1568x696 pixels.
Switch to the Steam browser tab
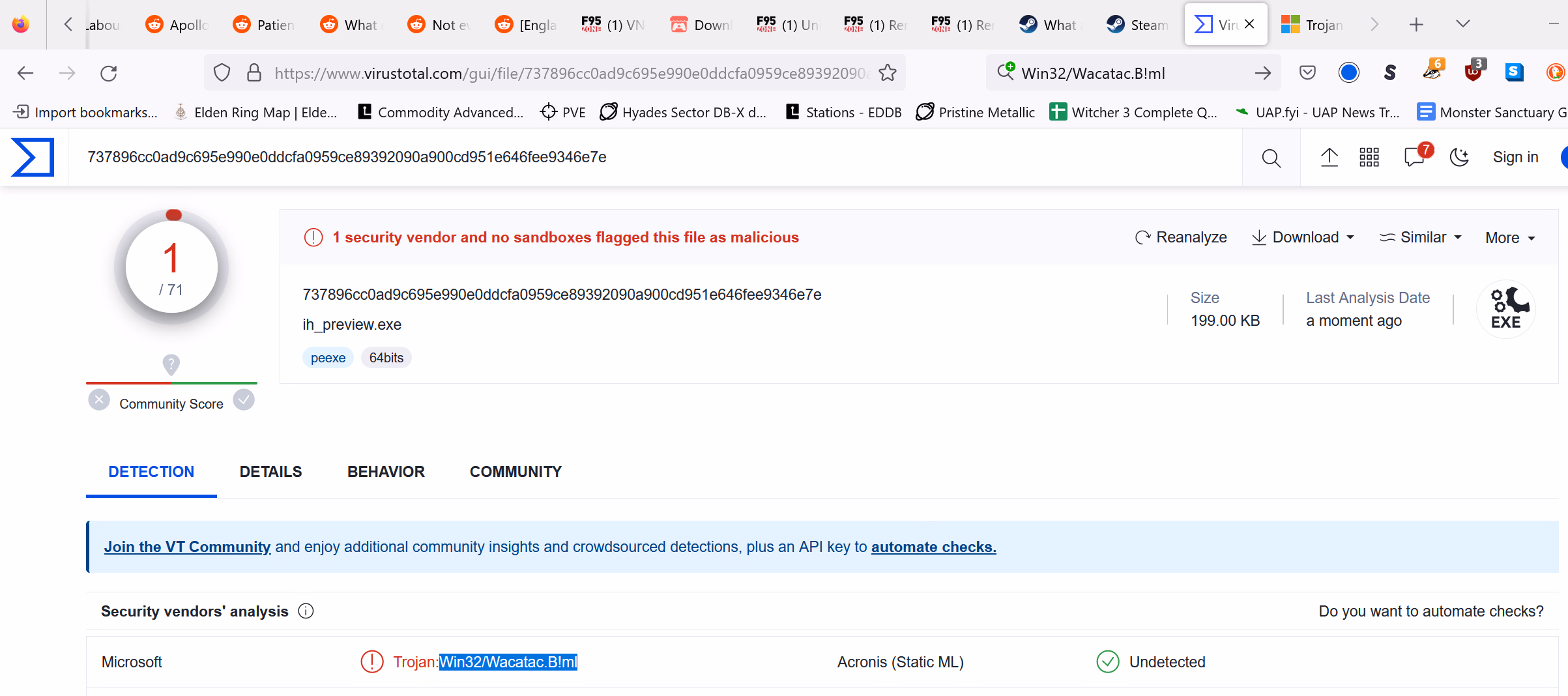click(1138, 25)
